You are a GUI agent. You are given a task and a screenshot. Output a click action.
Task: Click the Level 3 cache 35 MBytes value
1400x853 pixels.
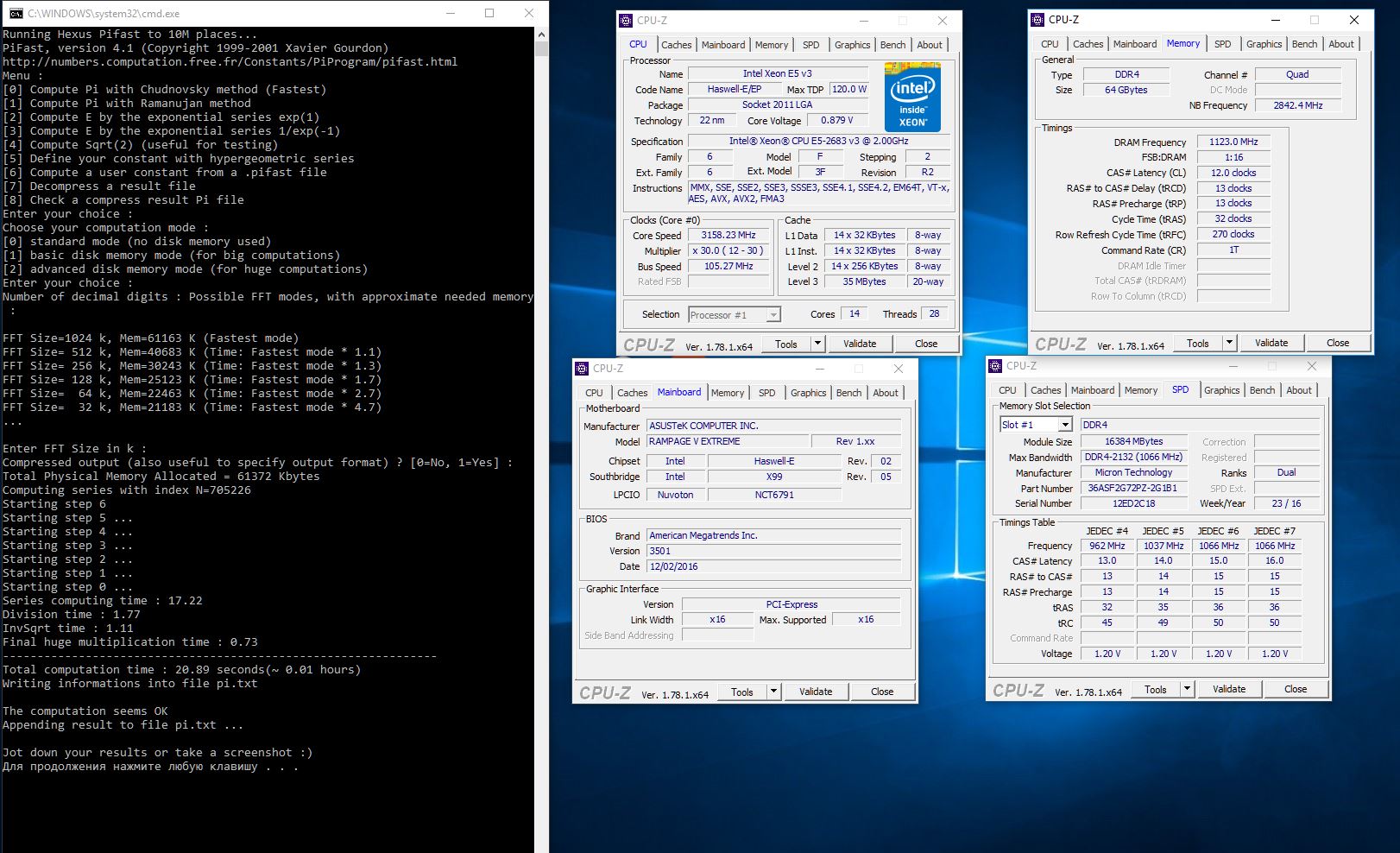coord(864,281)
